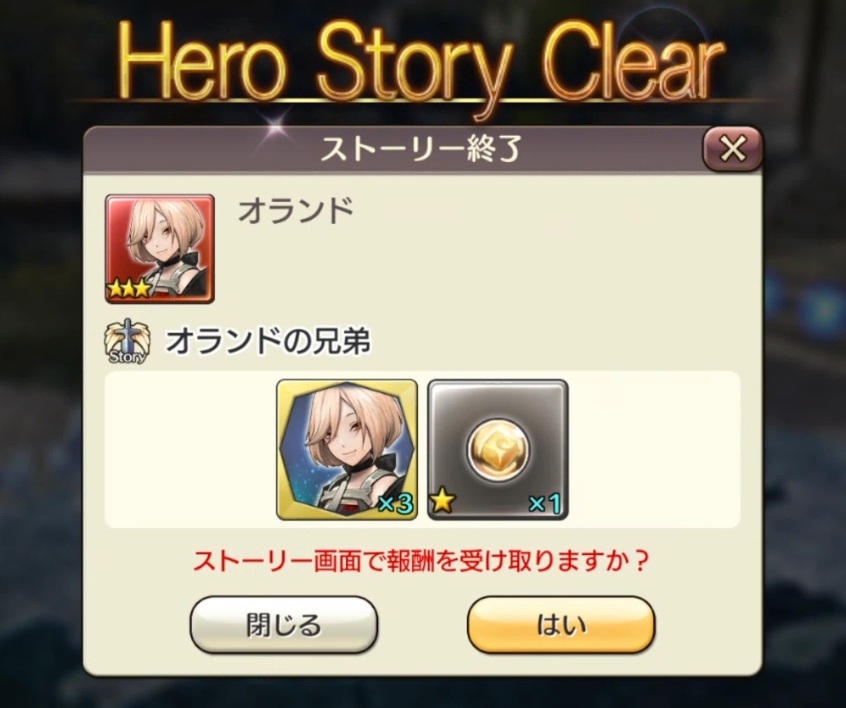Click the はい confirmation button

[561, 625]
